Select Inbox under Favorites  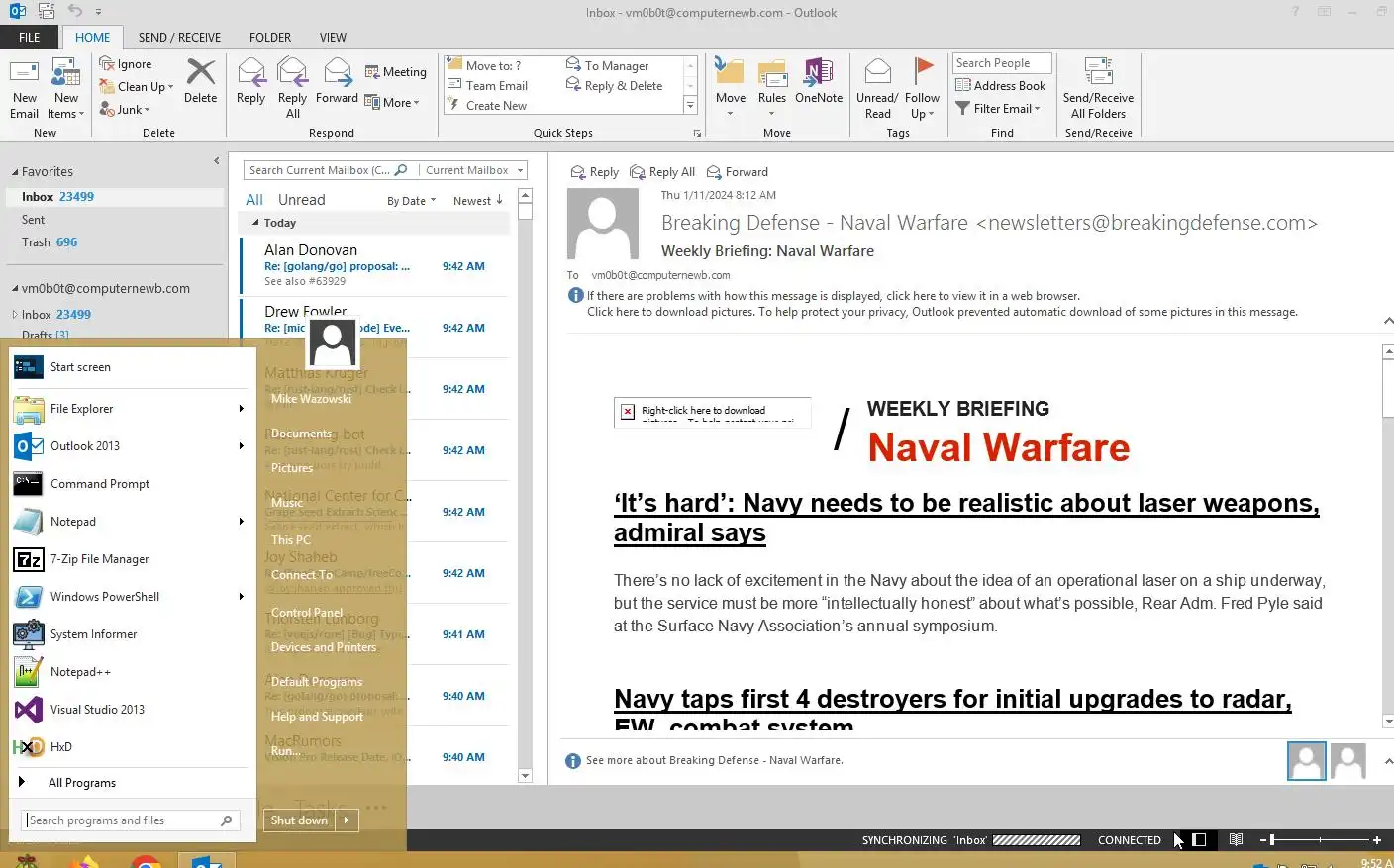pyautogui.click(x=115, y=197)
